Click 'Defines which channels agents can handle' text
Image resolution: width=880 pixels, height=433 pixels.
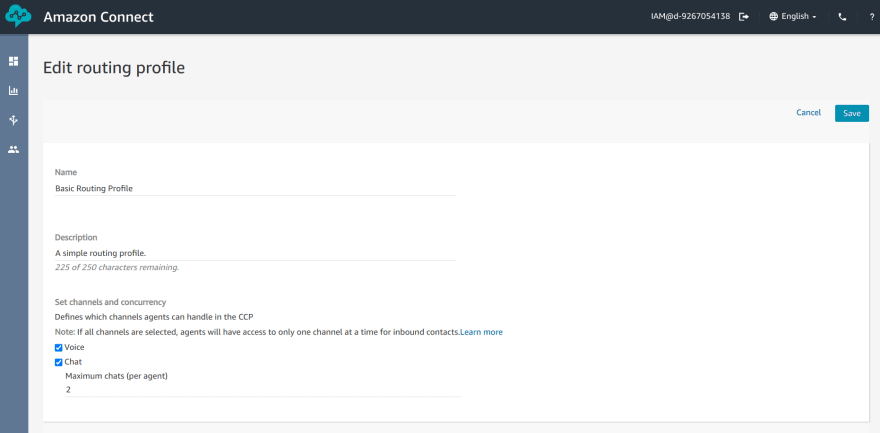coord(154,317)
